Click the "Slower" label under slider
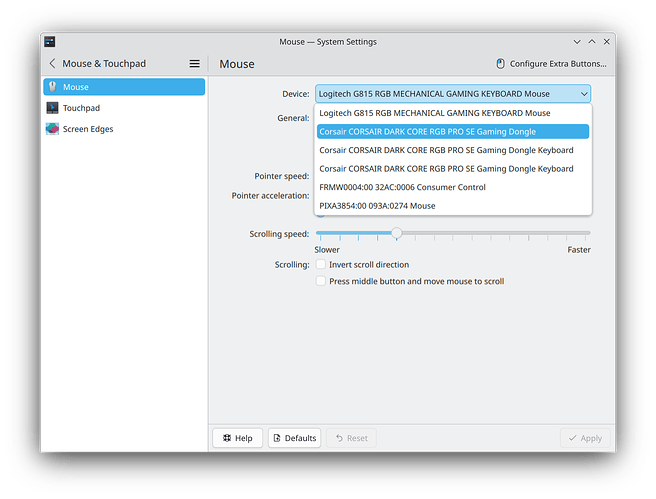 point(327,250)
